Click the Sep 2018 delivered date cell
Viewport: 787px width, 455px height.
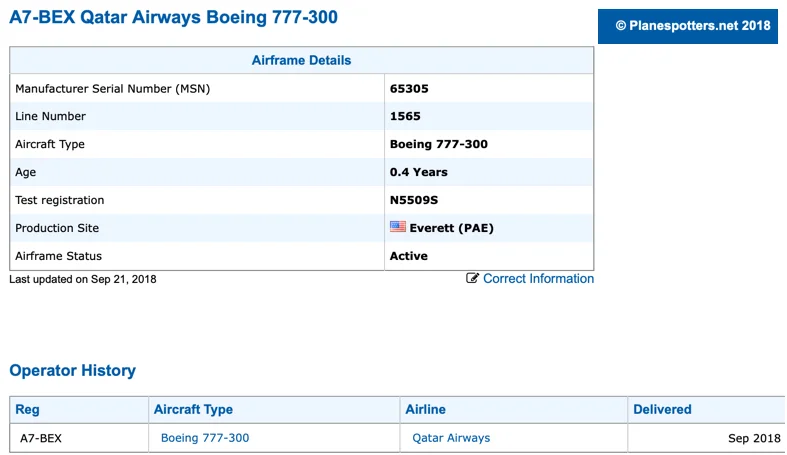coord(754,438)
